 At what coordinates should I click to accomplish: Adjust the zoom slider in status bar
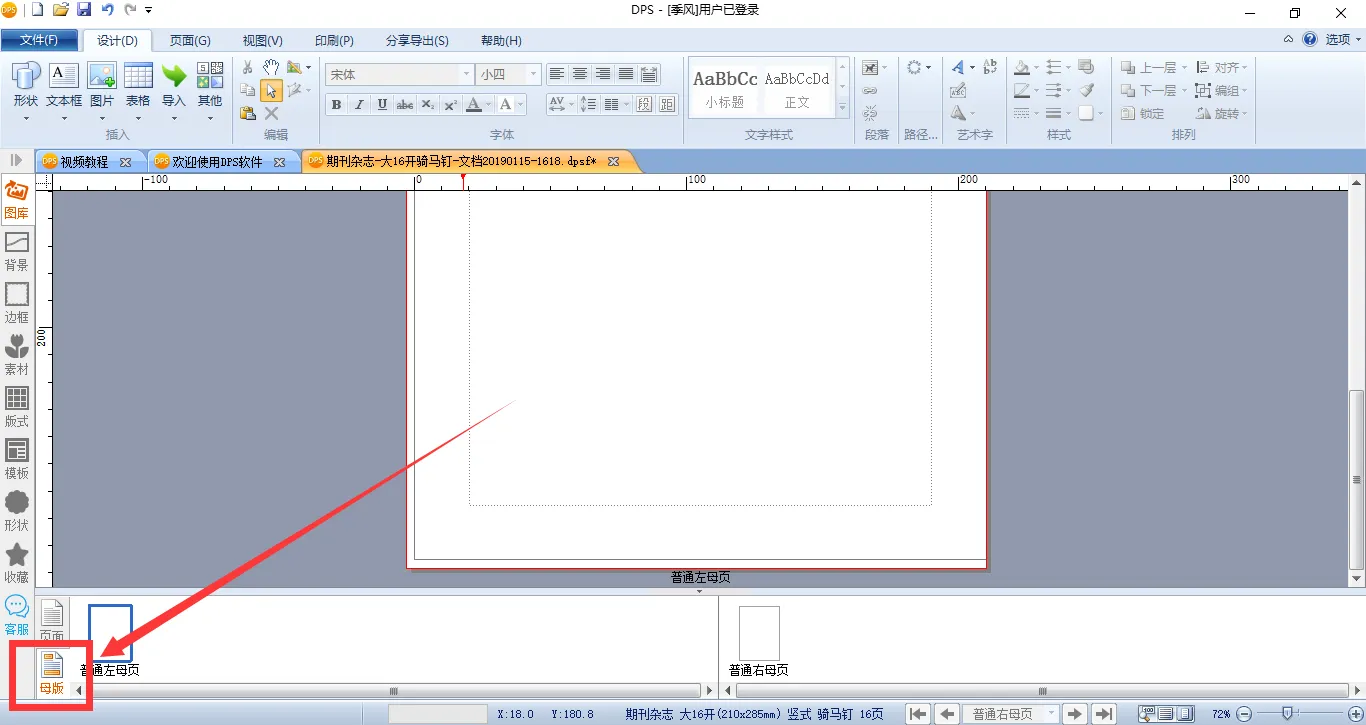pyautogui.click(x=1288, y=714)
